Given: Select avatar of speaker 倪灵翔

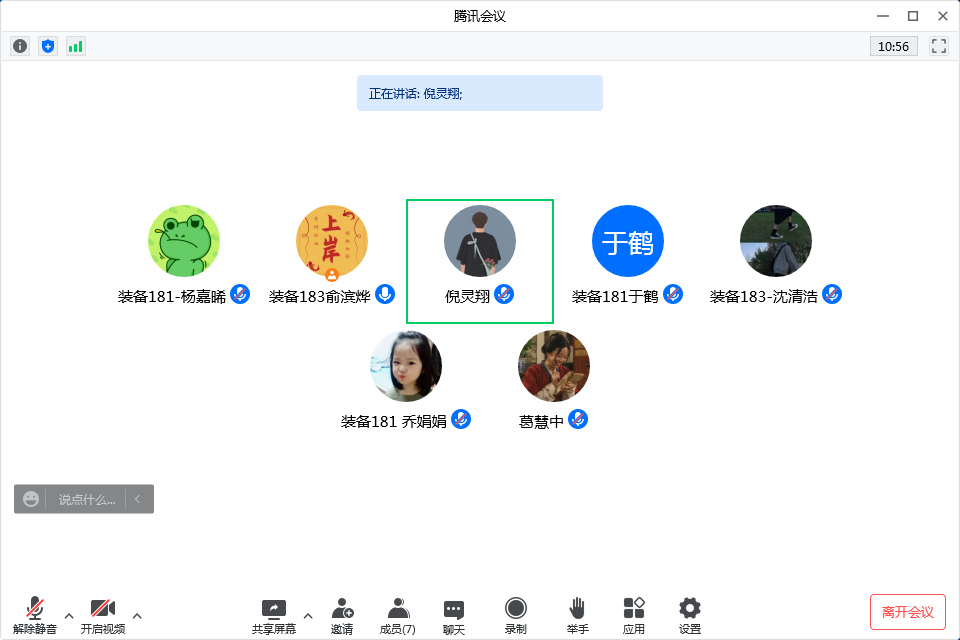Looking at the screenshot, I should pos(480,241).
